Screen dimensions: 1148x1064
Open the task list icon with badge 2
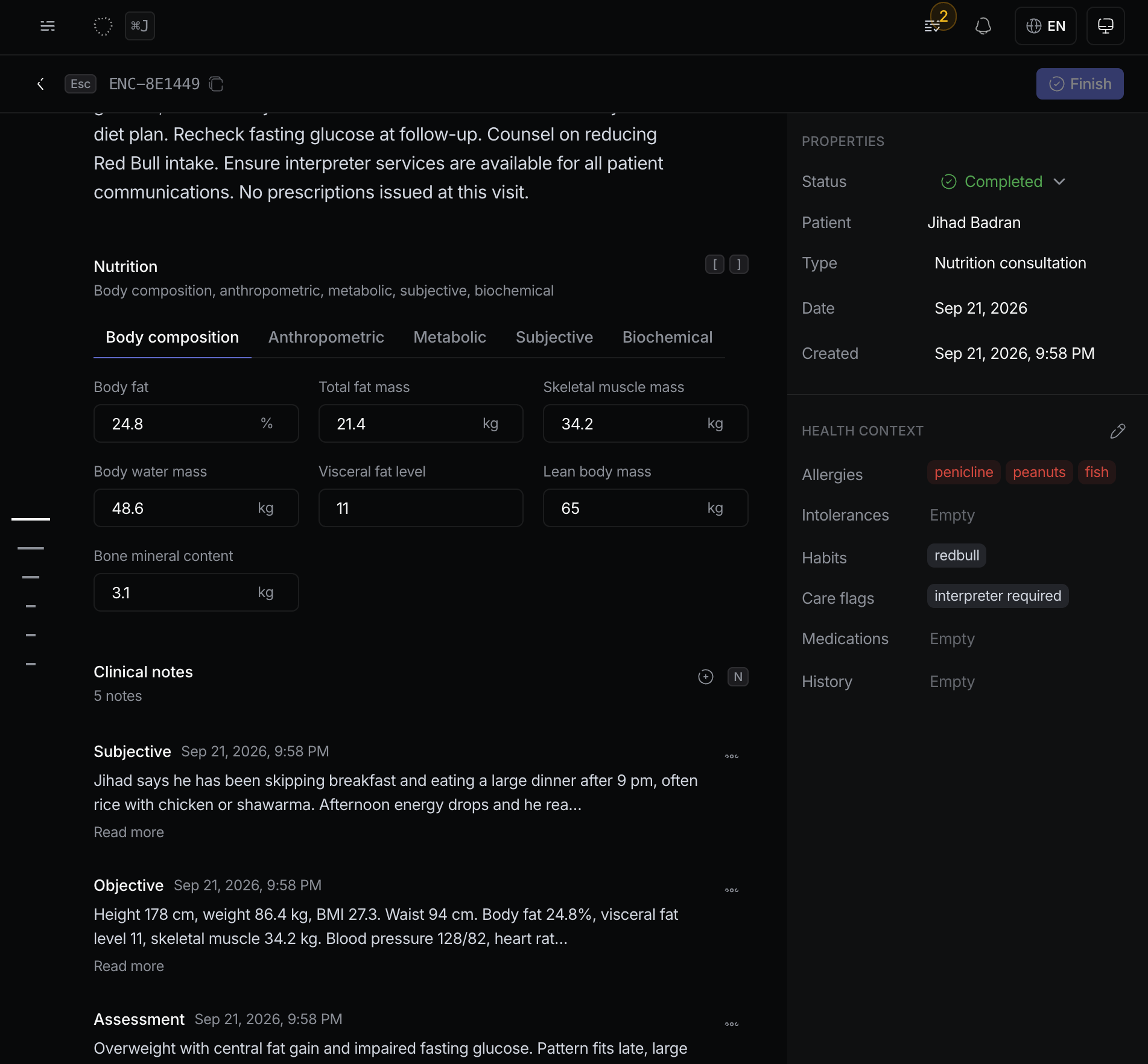tap(933, 26)
